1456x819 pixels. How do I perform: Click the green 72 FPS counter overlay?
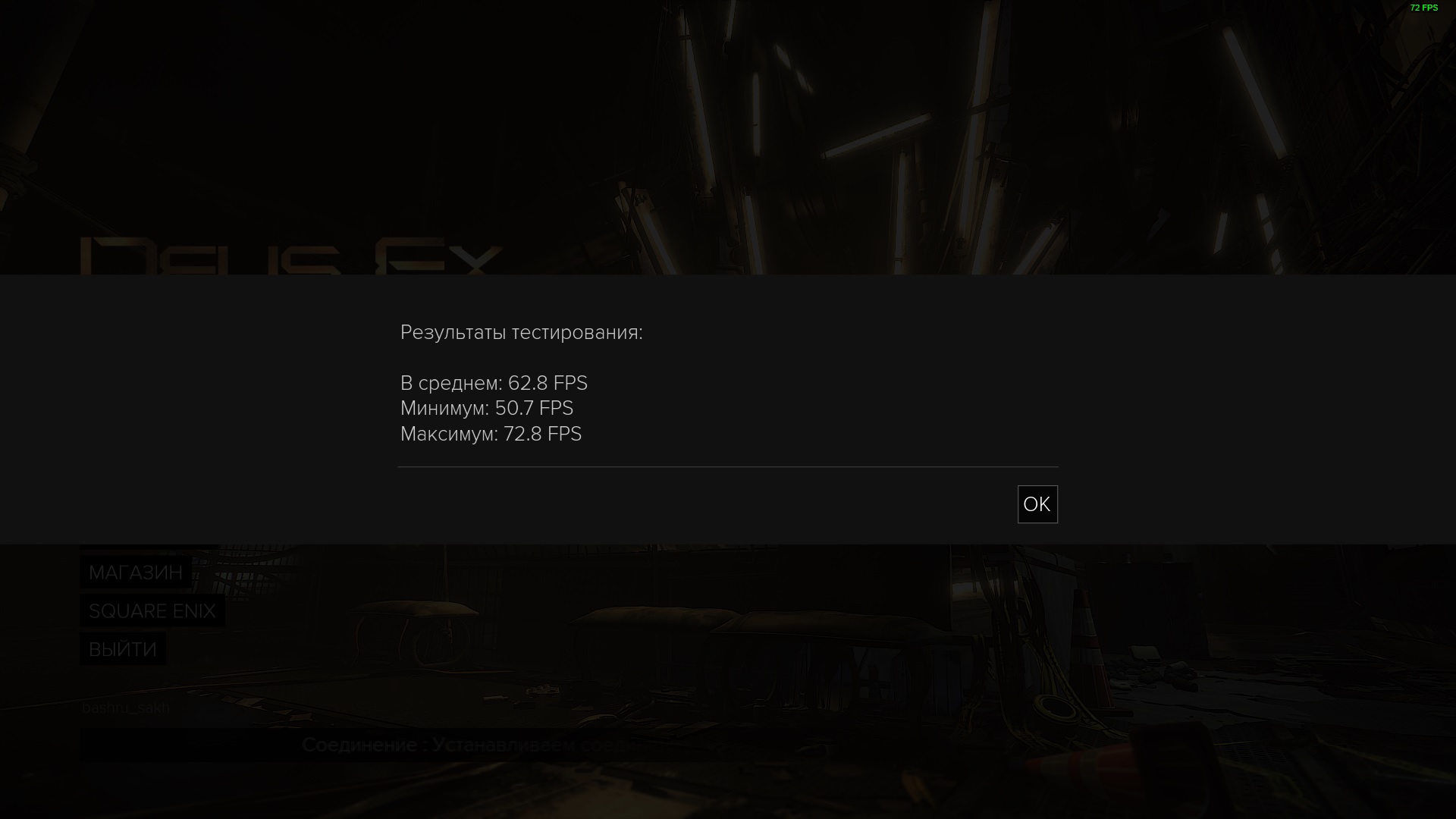click(1423, 8)
